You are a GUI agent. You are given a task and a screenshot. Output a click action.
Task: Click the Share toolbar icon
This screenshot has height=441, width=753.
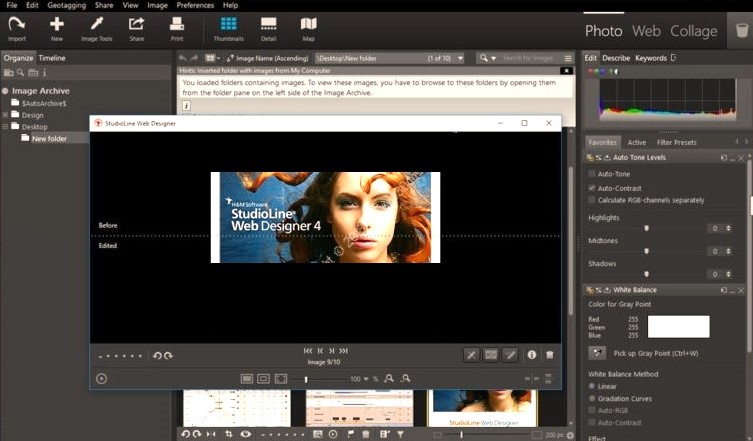pyautogui.click(x=136, y=28)
